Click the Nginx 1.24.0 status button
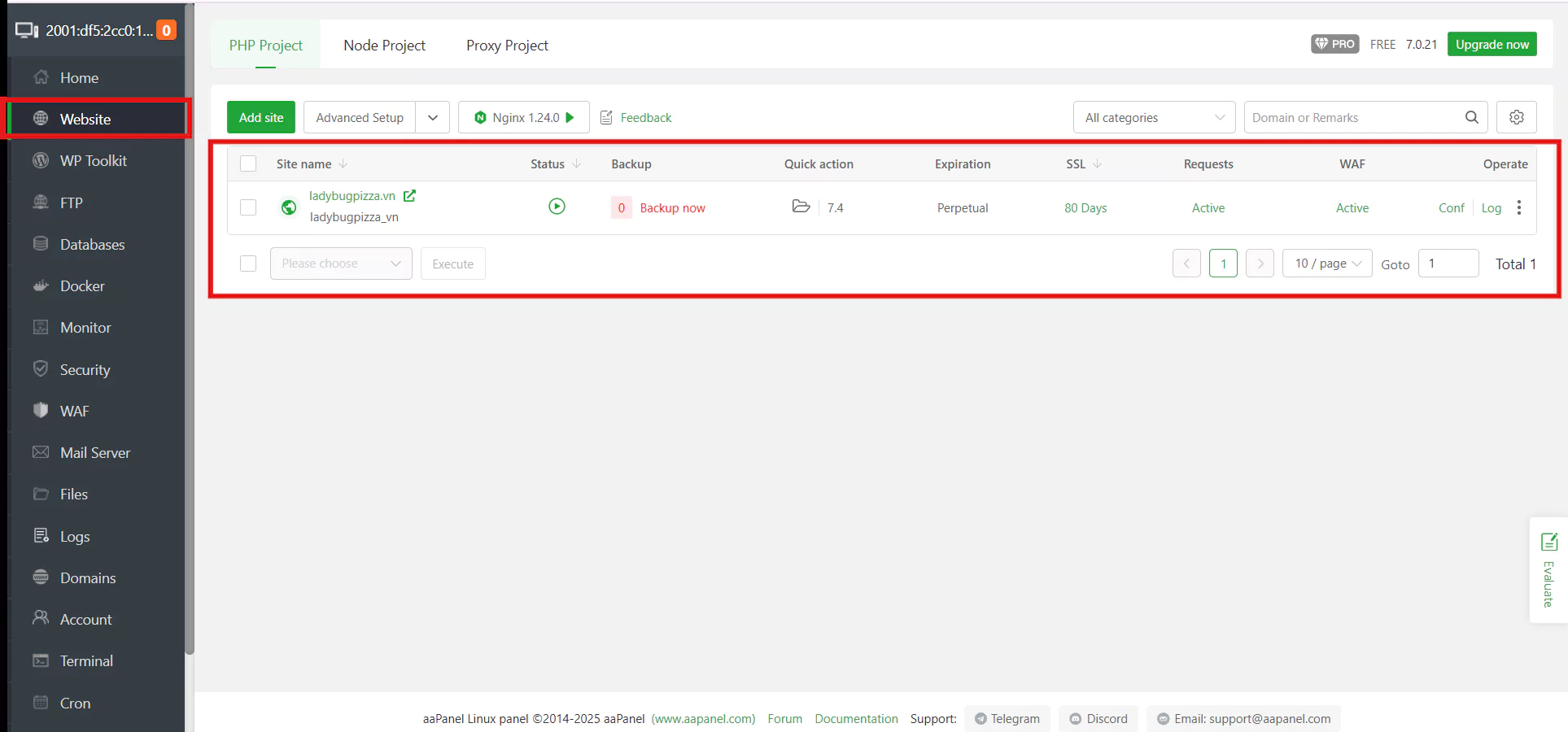 tap(524, 117)
